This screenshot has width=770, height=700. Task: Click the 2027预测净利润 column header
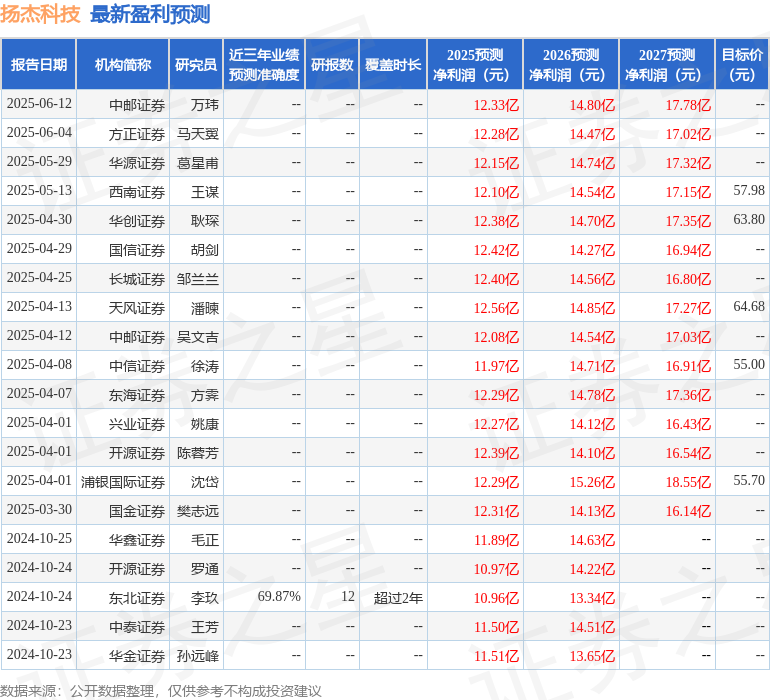click(x=667, y=65)
